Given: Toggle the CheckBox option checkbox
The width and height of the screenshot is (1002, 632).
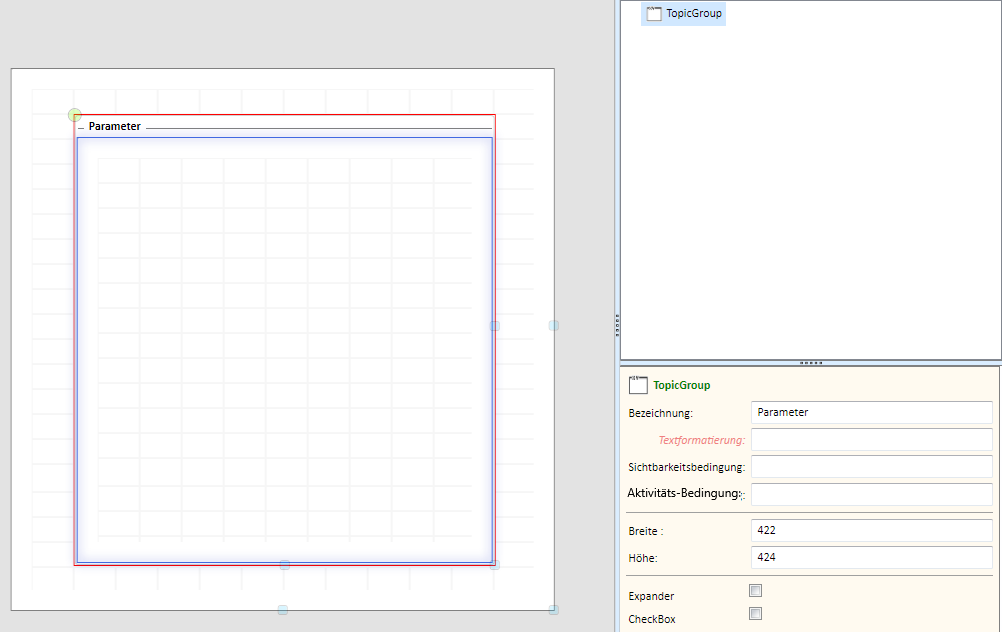Looking at the screenshot, I should [x=756, y=613].
